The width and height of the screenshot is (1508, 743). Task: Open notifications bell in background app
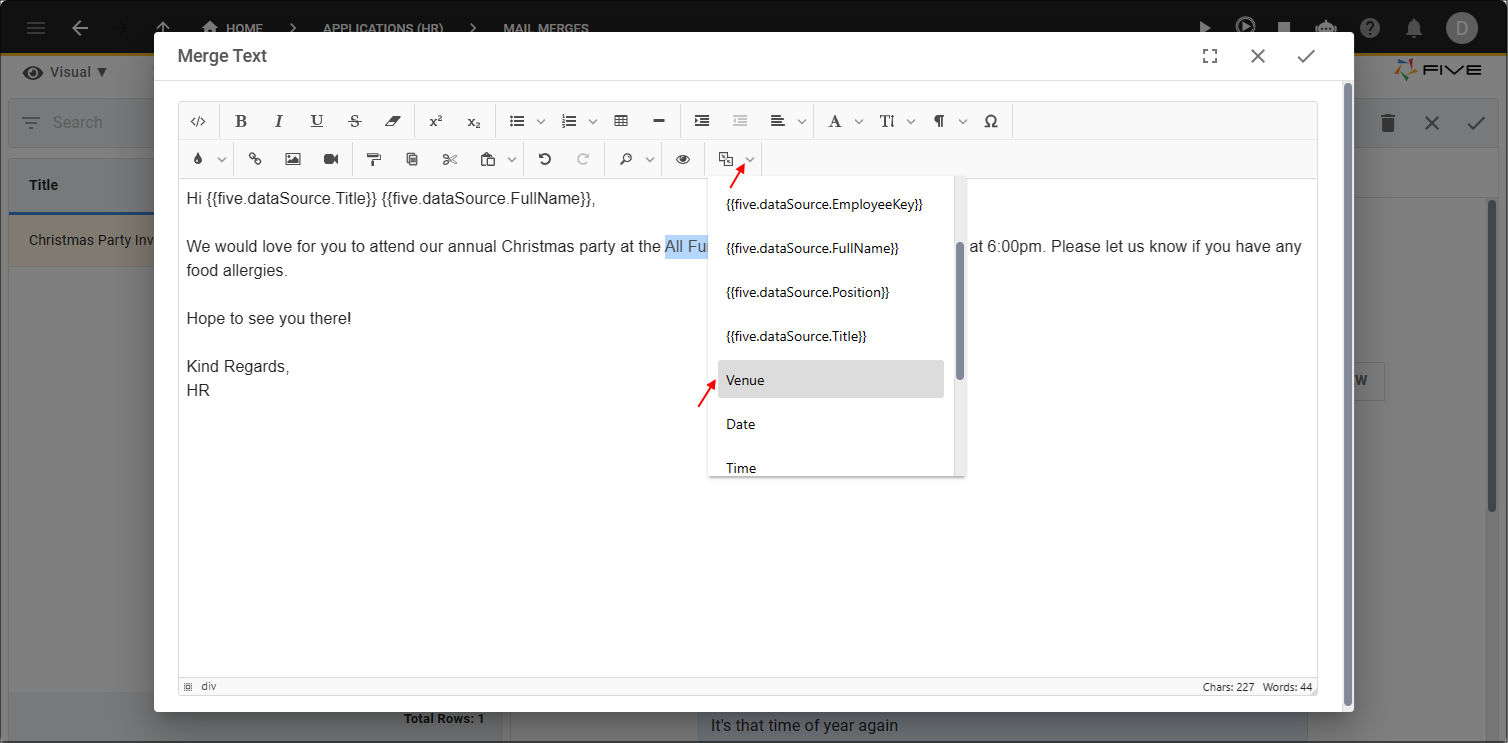[1414, 28]
